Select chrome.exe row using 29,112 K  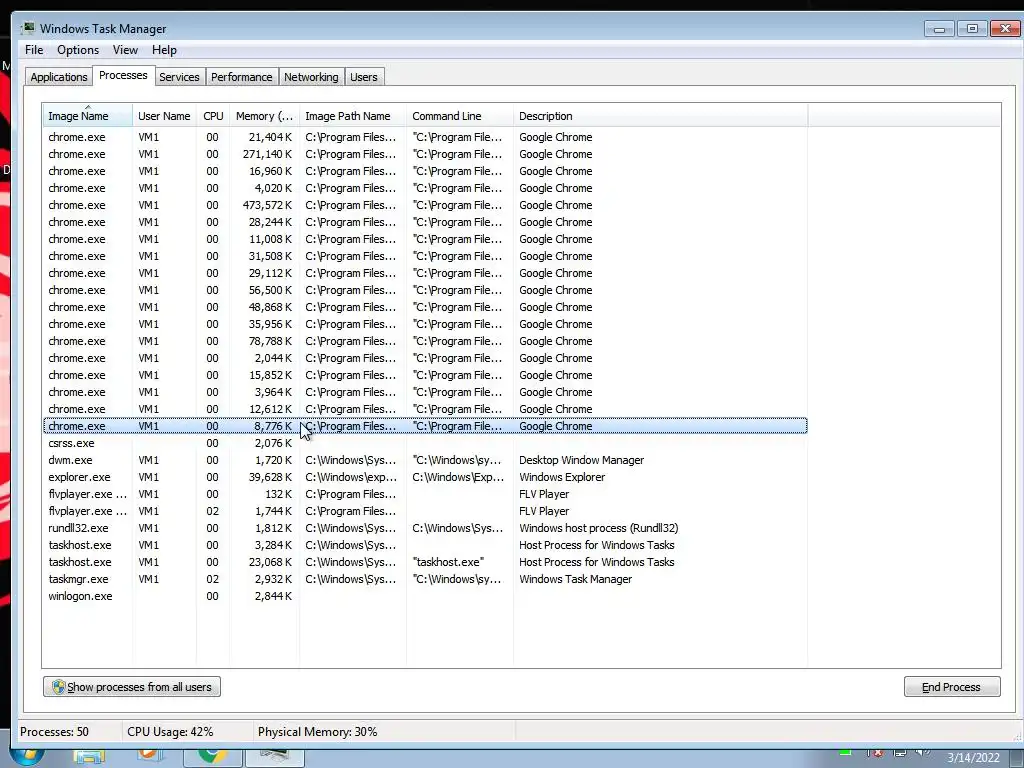click(x=425, y=273)
